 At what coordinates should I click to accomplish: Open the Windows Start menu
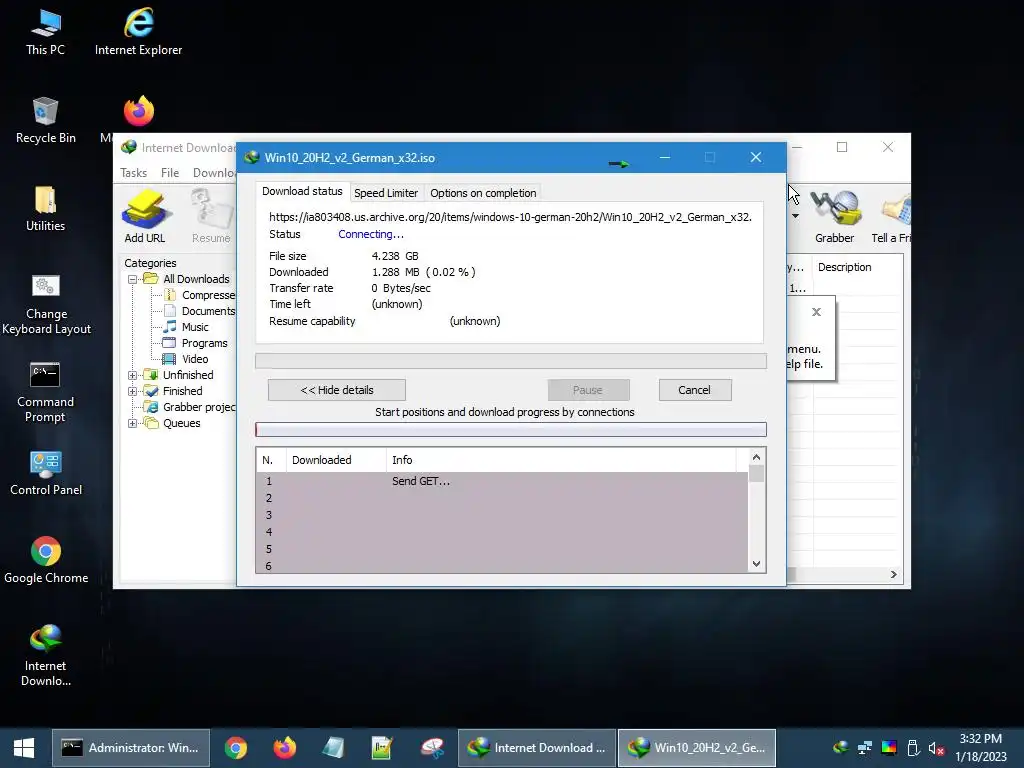pyautogui.click(x=24, y=748)
